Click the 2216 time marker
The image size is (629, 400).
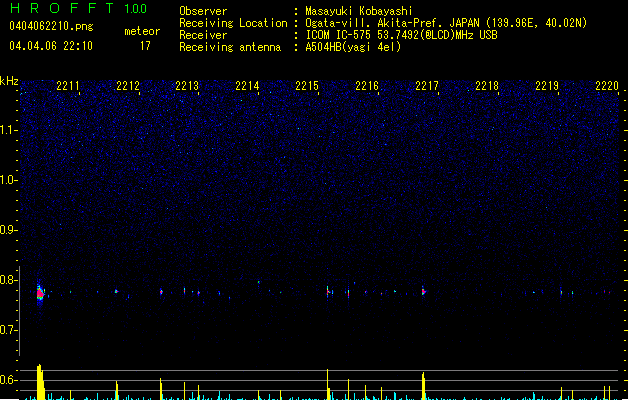tap(367, 86)
